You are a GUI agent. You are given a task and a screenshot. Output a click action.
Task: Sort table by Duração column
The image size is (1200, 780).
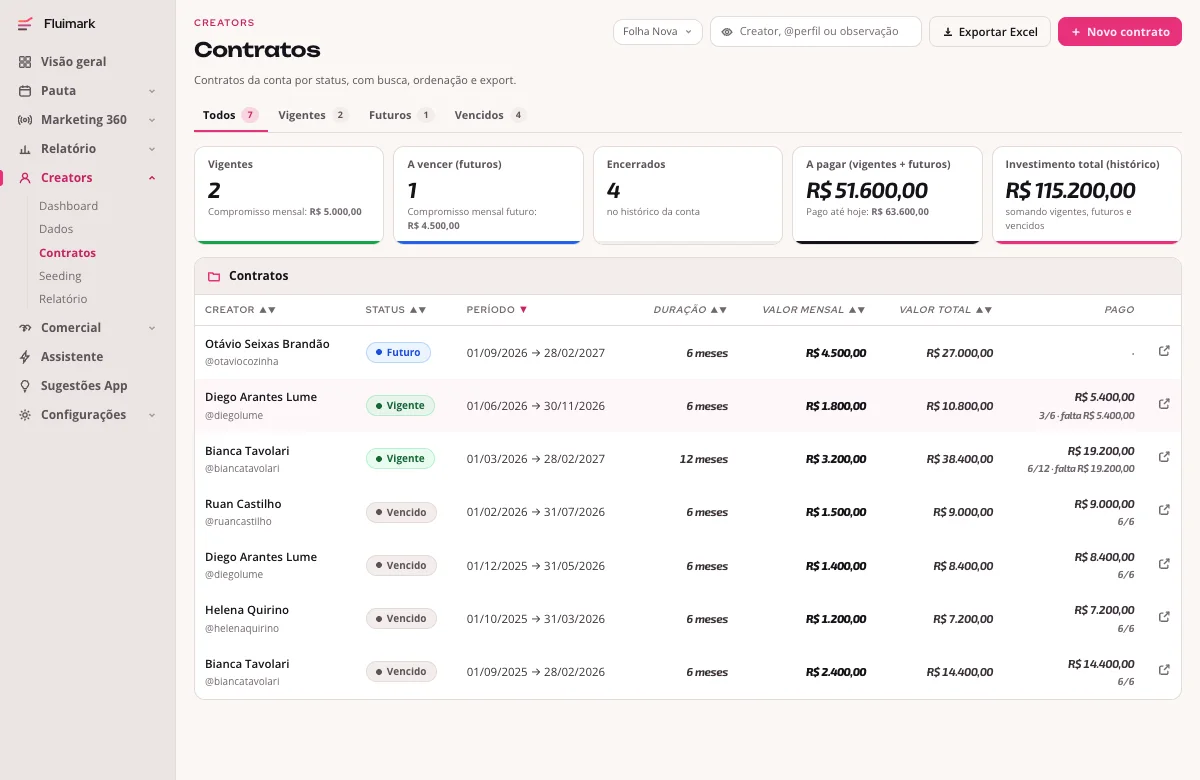click(x=690, y=310)
